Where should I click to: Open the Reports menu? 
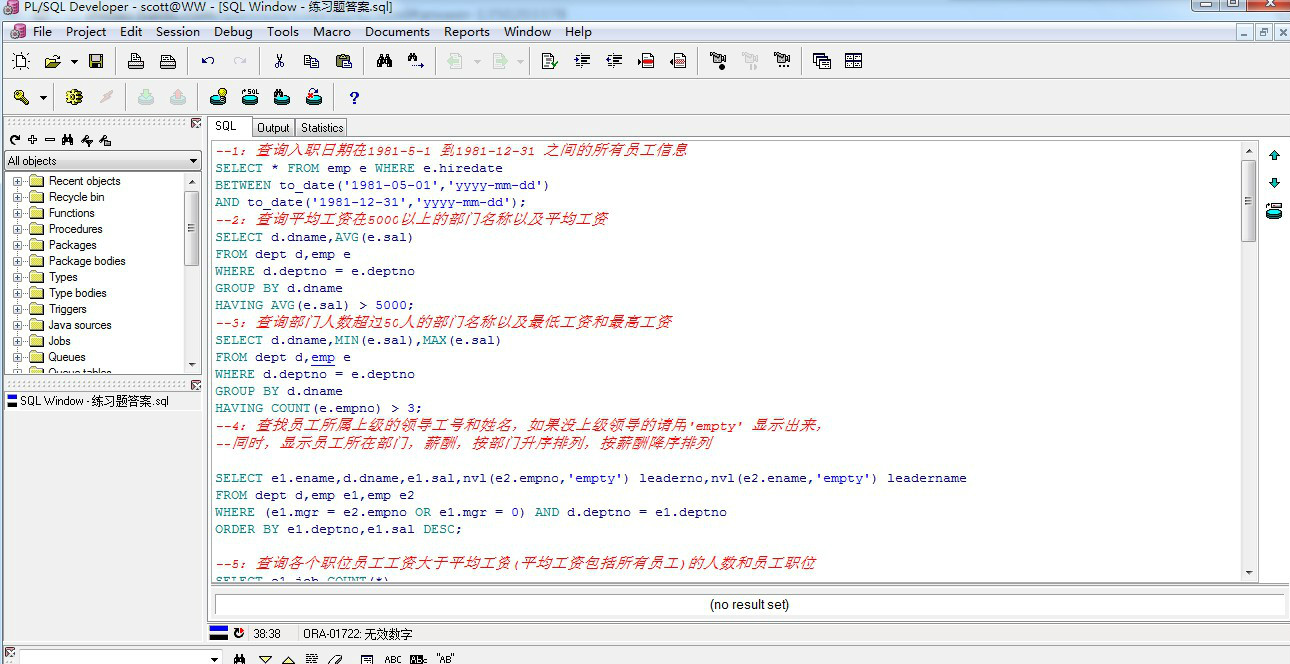click(x=467, y=31)
